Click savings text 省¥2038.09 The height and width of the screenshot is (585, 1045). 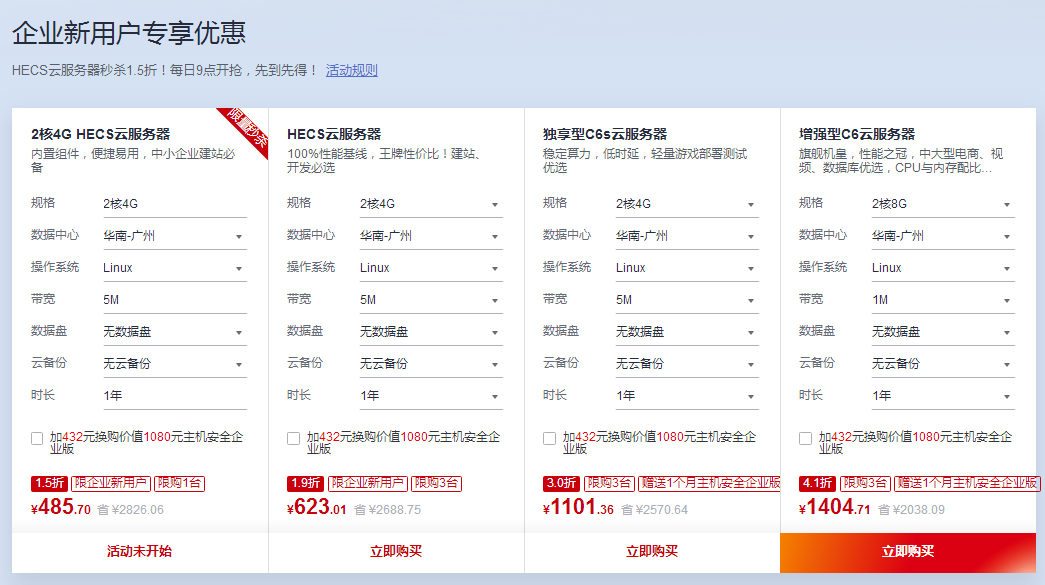click(x=912, y=510)
